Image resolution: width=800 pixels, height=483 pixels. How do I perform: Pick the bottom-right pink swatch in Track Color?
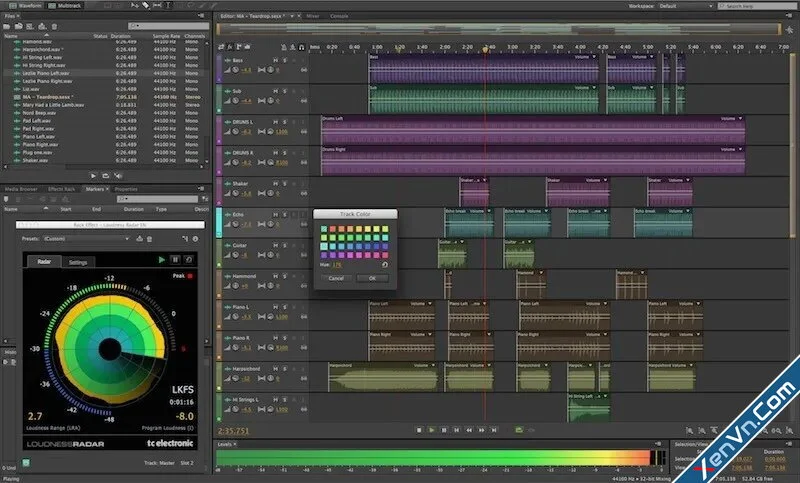pos(385,255)
